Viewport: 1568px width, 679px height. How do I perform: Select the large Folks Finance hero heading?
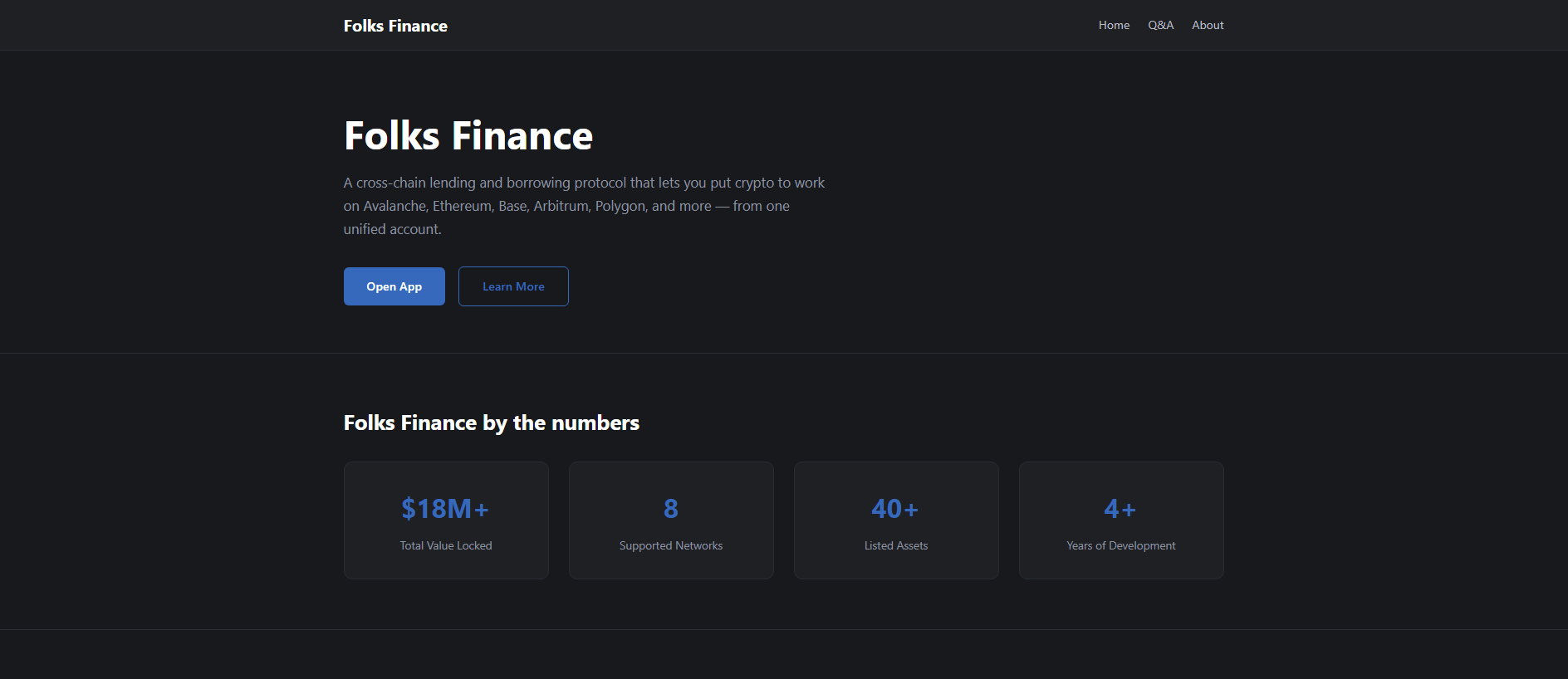(468, 135)
